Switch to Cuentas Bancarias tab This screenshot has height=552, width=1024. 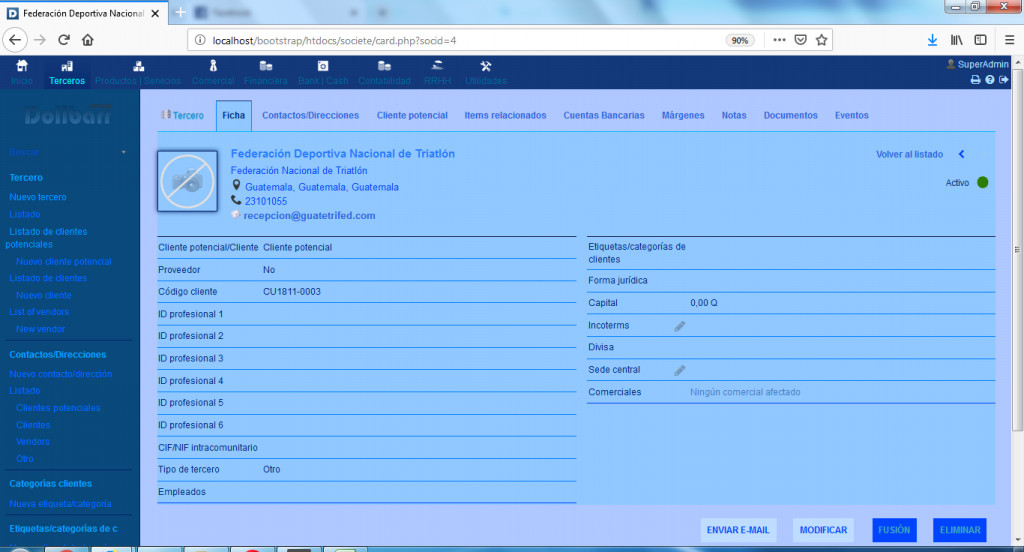[x=604, y=115]
